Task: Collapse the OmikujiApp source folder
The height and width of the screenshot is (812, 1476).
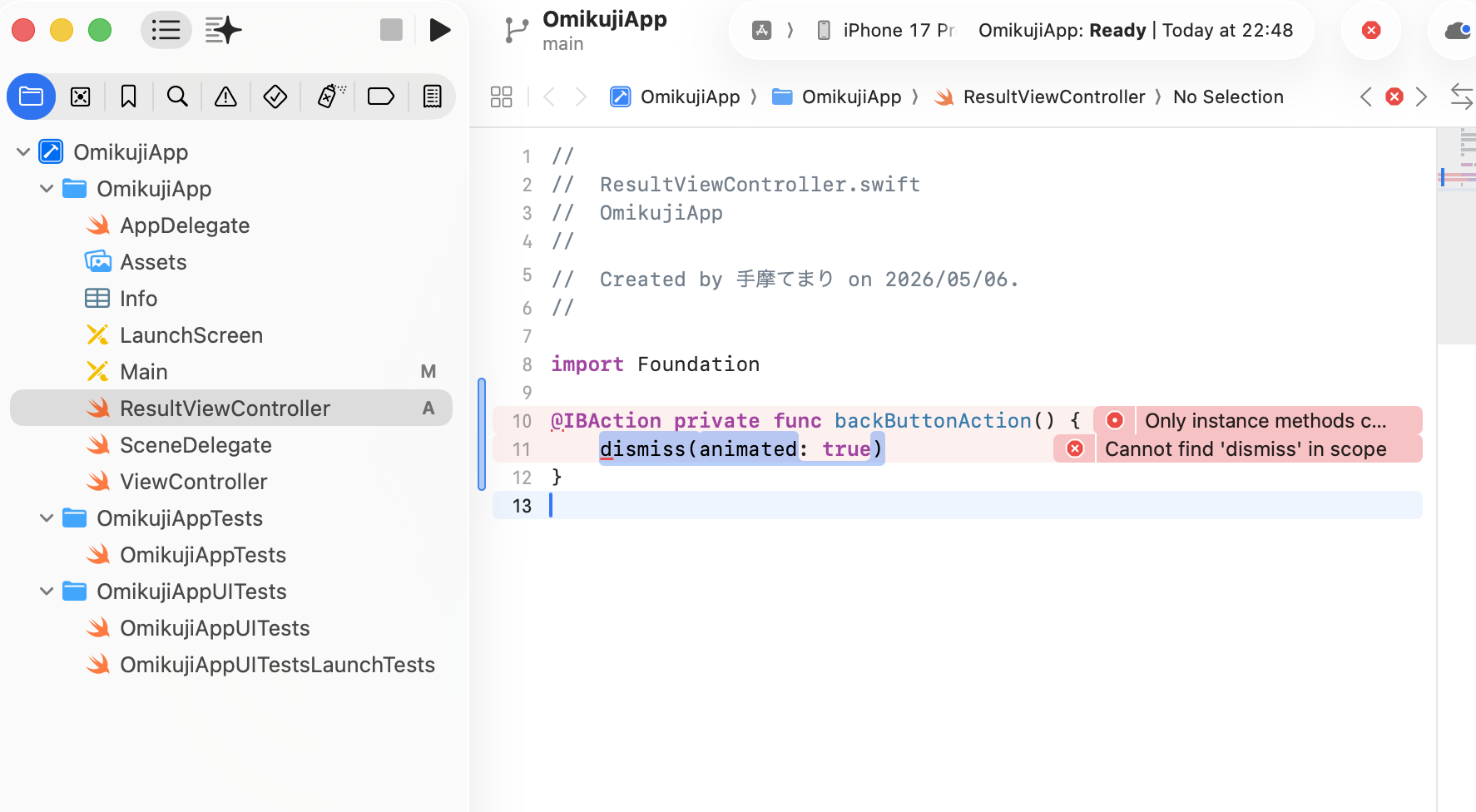Action: tap(47, 188)
